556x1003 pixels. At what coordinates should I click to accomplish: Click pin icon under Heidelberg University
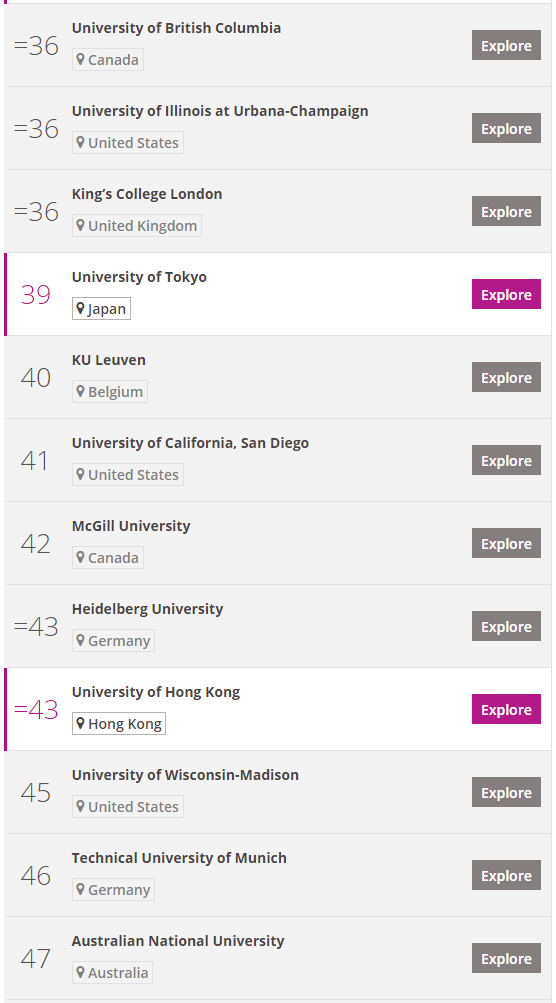[x=81, y=640]
